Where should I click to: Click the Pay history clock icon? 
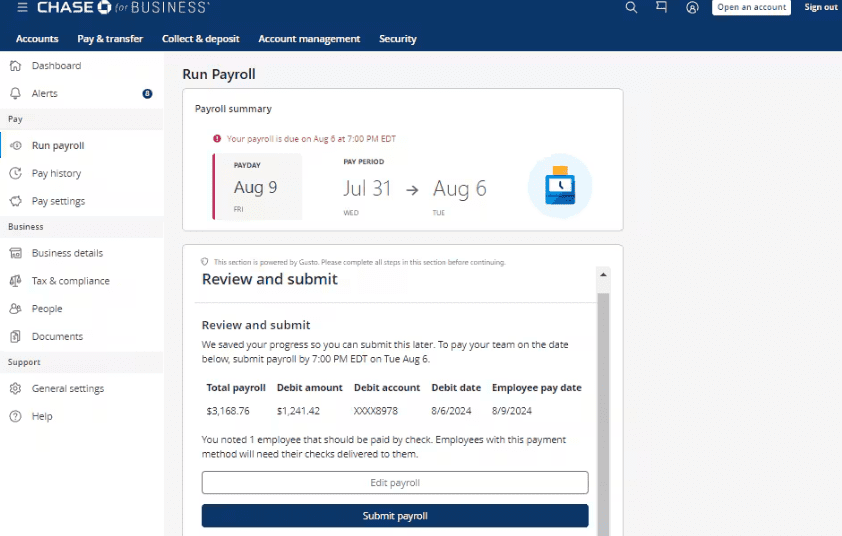(16, 173)
